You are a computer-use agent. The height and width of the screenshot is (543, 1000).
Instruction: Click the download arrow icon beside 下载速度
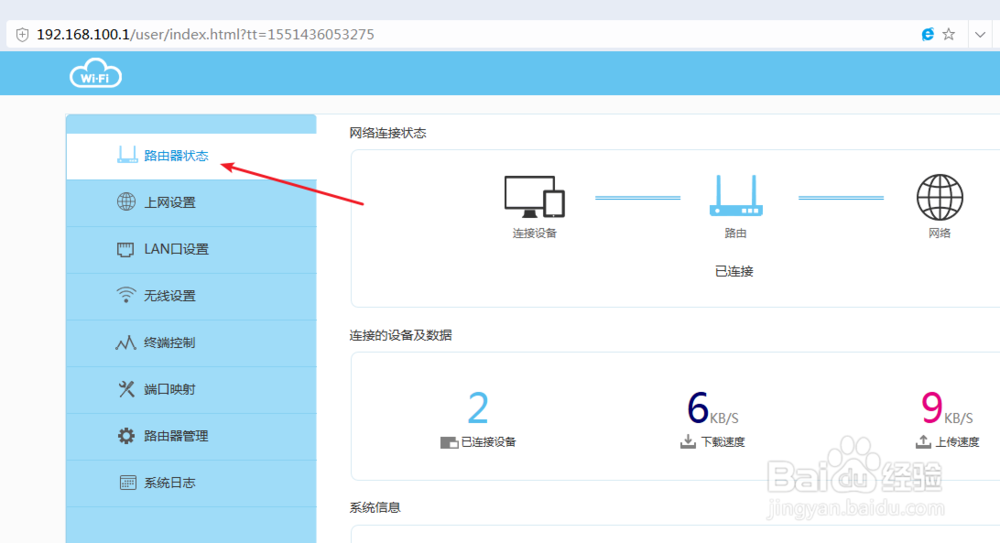tap(688, 442)
